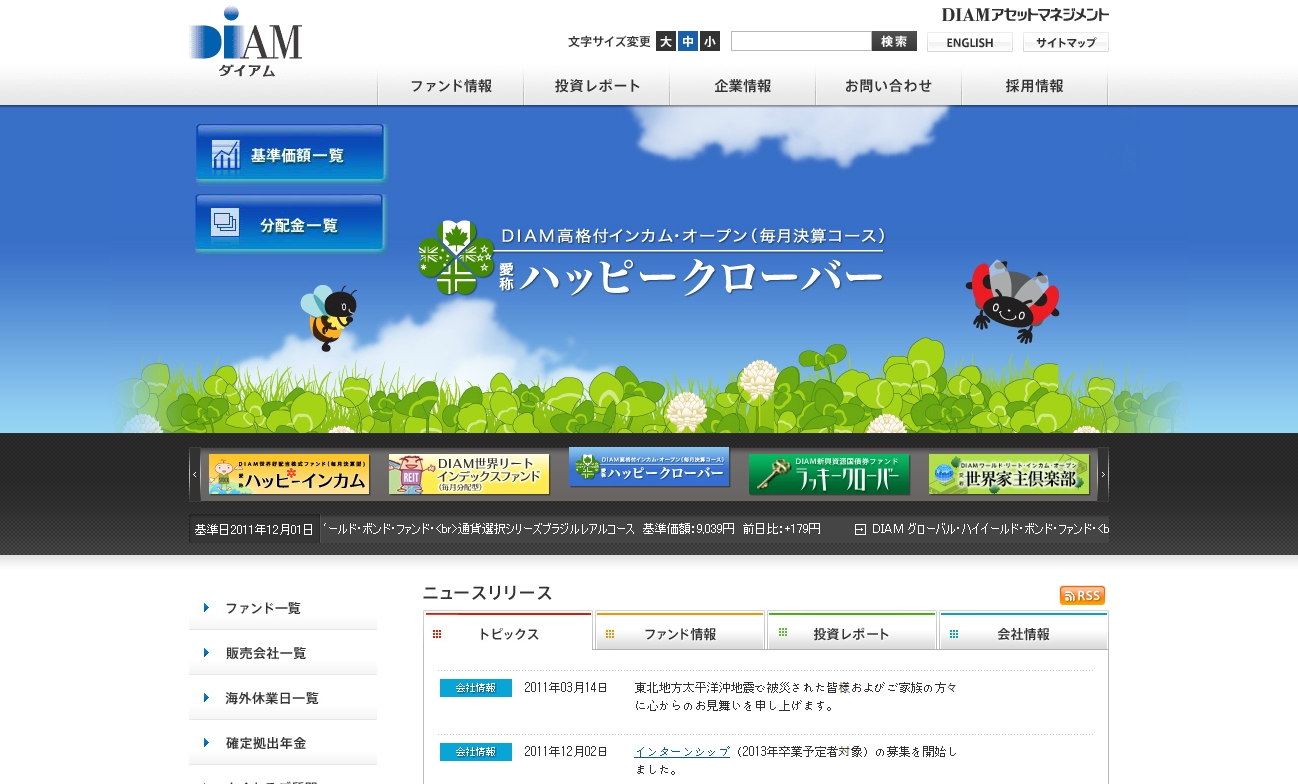Viewport: 1298px width, 784px height.
Task: Click the green dots icon on 投資レポート tab
Action: coord(783,632)
